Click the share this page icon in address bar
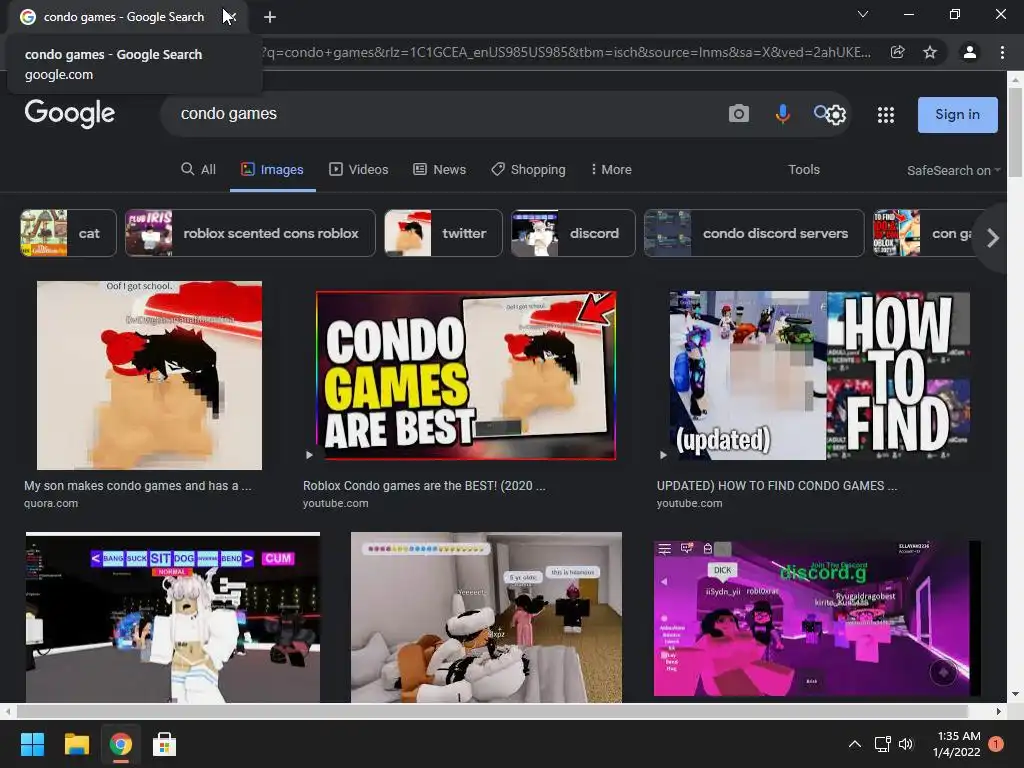1024x768 pixels. point(898,52)
